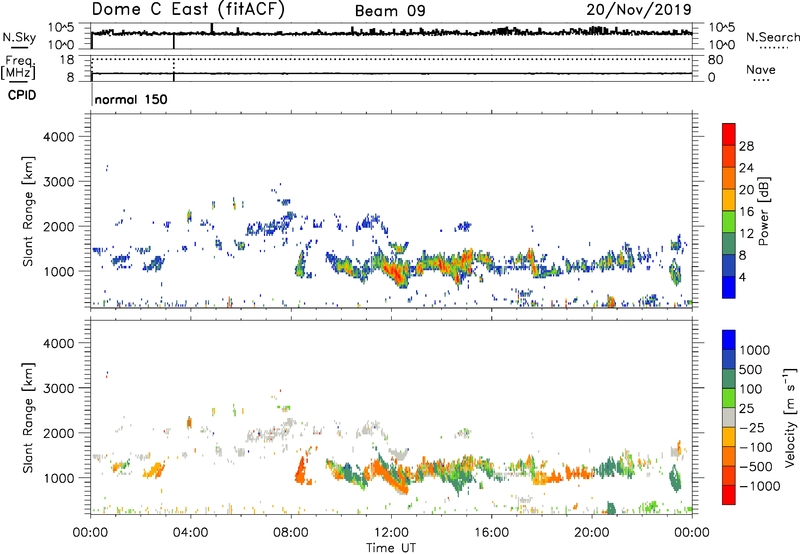Click the 04:00 time tick label
Viewport: 800px width, 554px height.
coord(191,533)
